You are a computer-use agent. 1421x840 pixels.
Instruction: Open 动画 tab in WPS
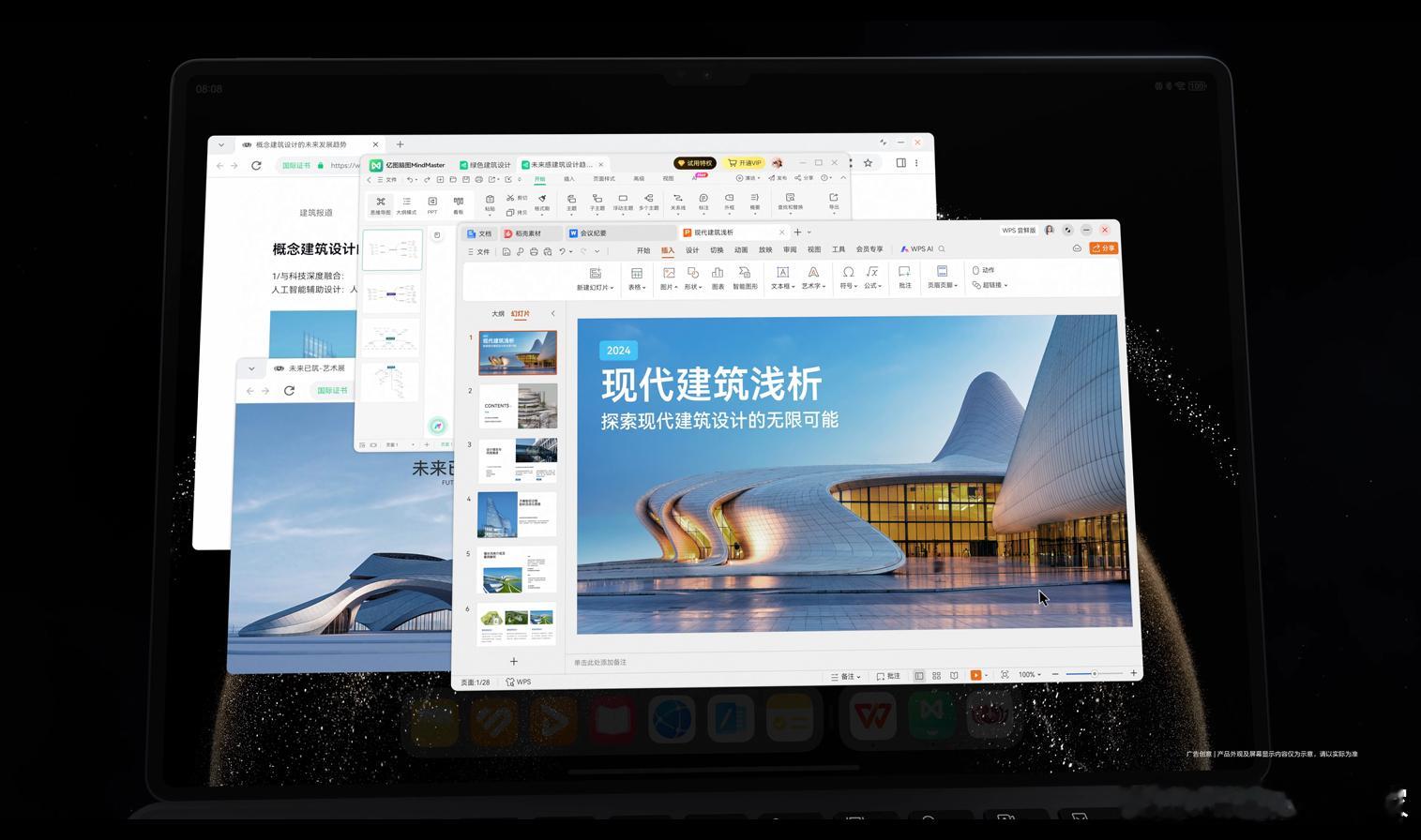point(741,250)
